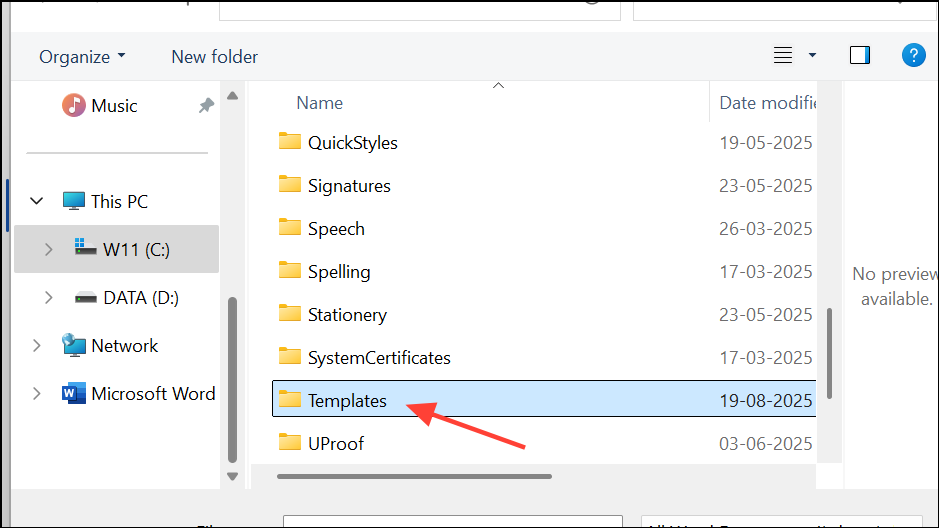This screenshot has height=528, width=939.
Task: Click the New folder button
Action: pos(214,57)
